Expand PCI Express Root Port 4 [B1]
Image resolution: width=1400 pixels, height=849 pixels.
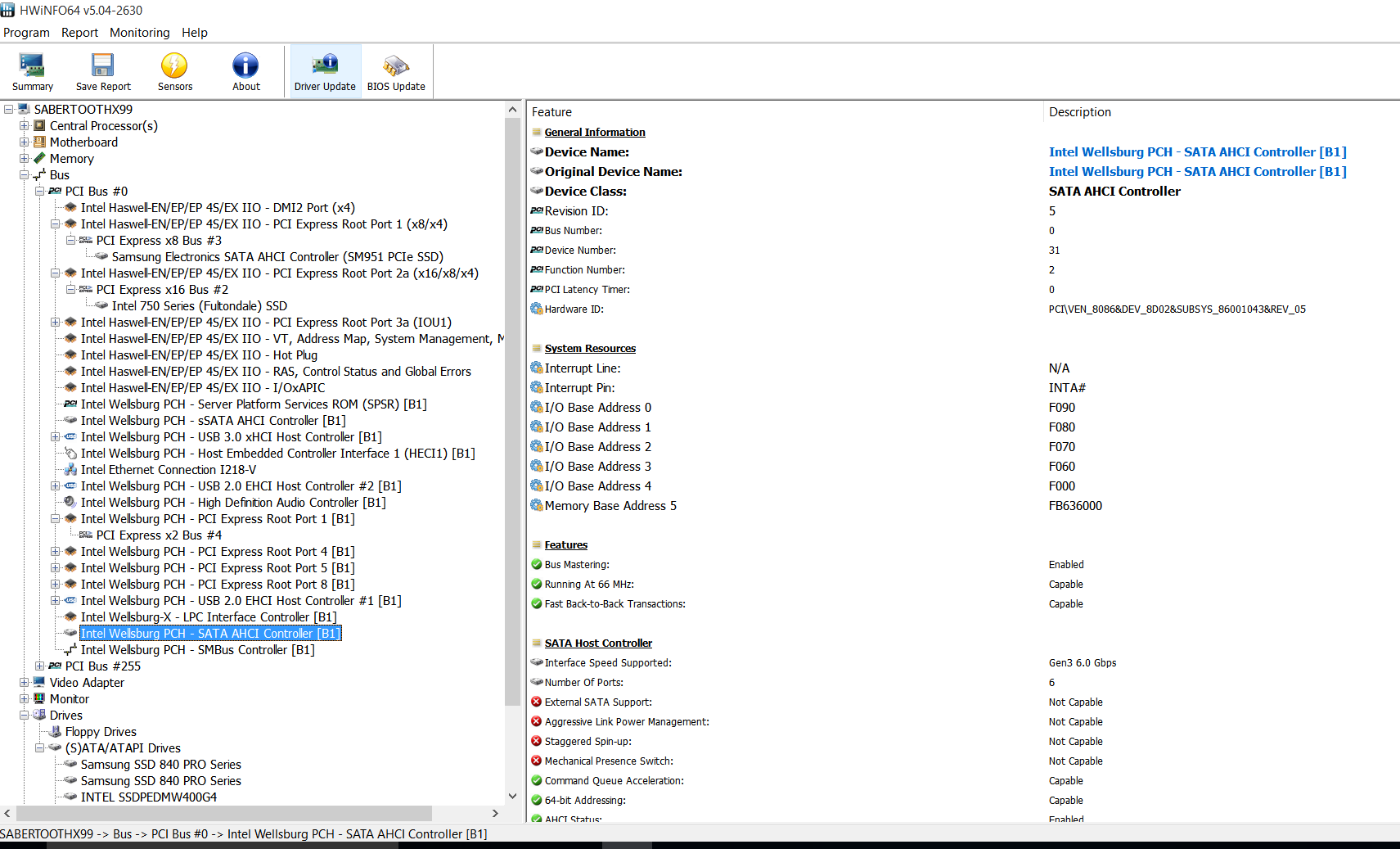[x=55, y=551]
